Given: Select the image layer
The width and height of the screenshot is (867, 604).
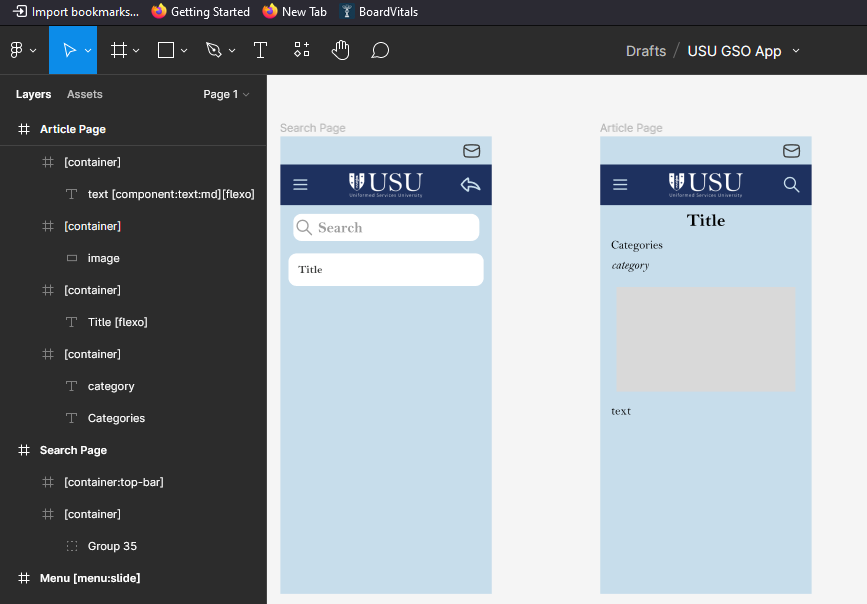Looking at the screenshot, I should pyautogui.click(x=133, y=258).
